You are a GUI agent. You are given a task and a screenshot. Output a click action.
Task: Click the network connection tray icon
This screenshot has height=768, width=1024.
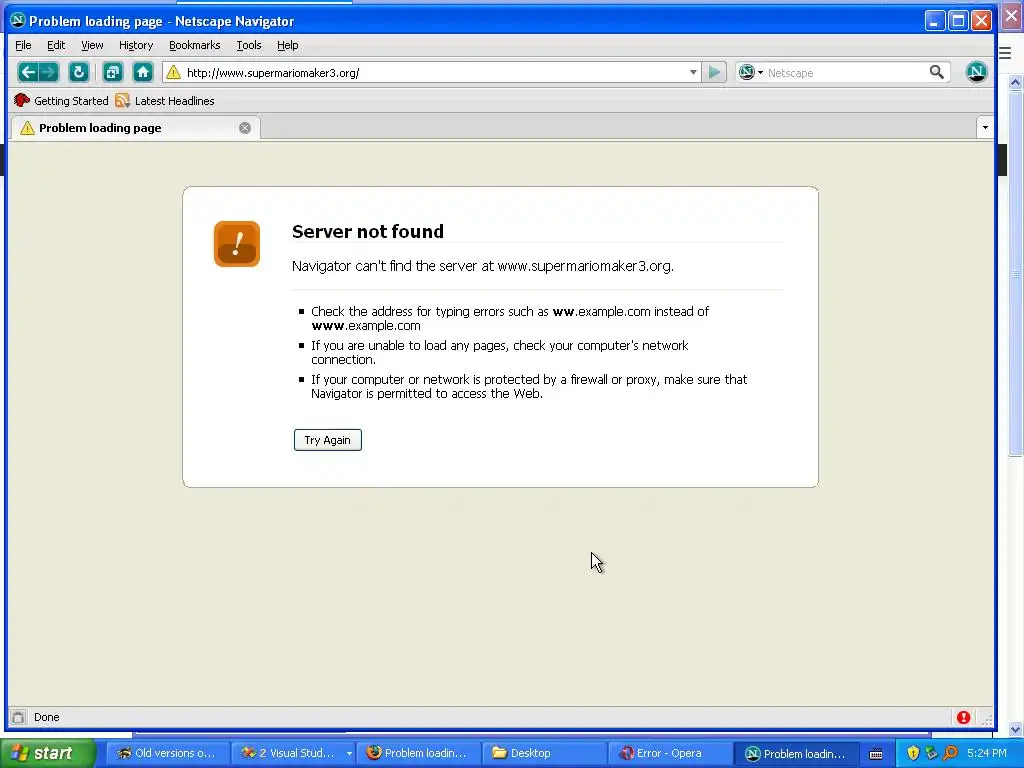coord(931,753)
